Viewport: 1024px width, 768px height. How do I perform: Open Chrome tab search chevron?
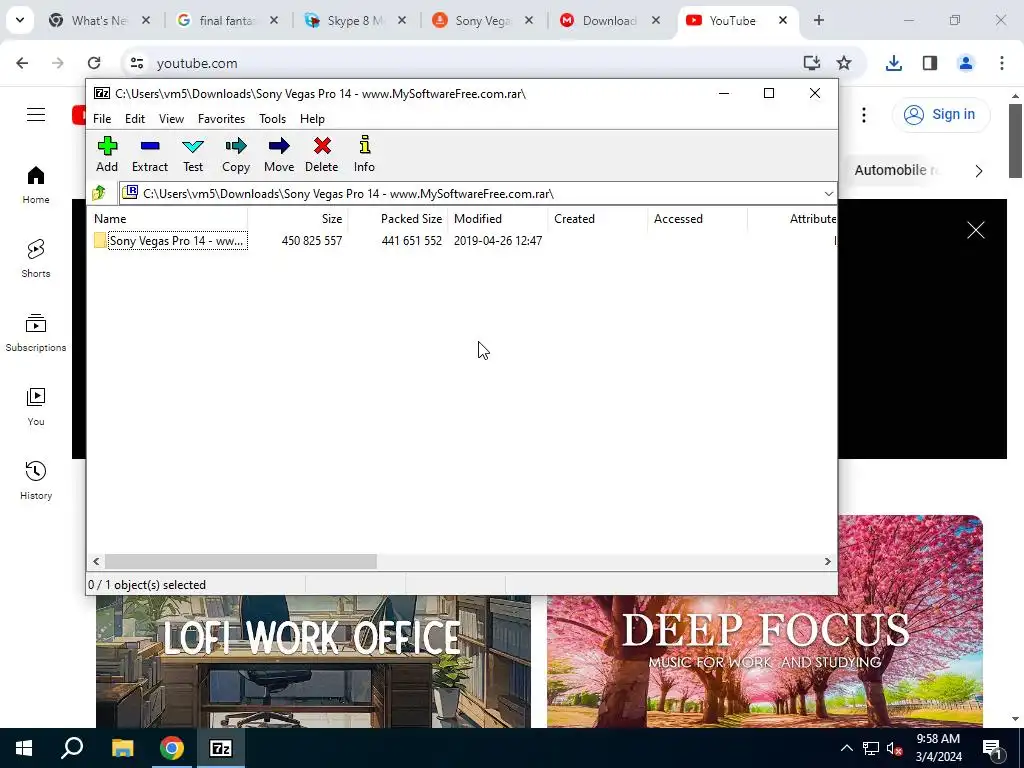pyautogui.click(x=20, y=20)
